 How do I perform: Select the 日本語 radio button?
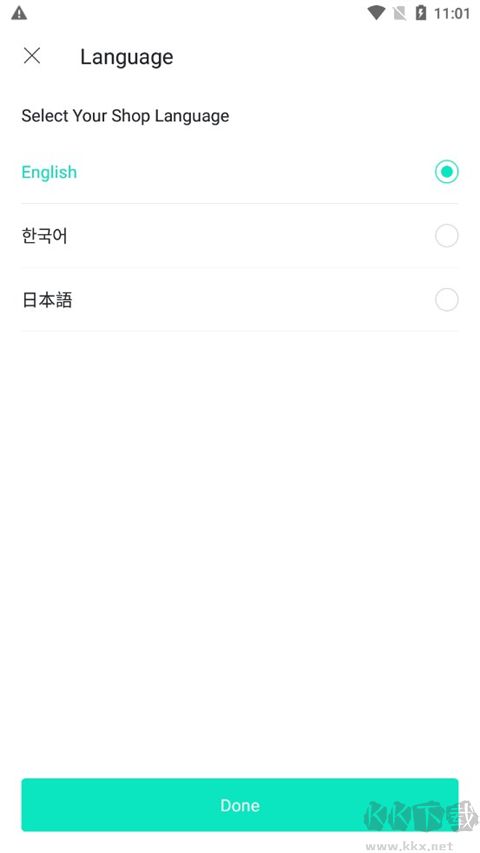pyautogui.click(x=447, y=300)
